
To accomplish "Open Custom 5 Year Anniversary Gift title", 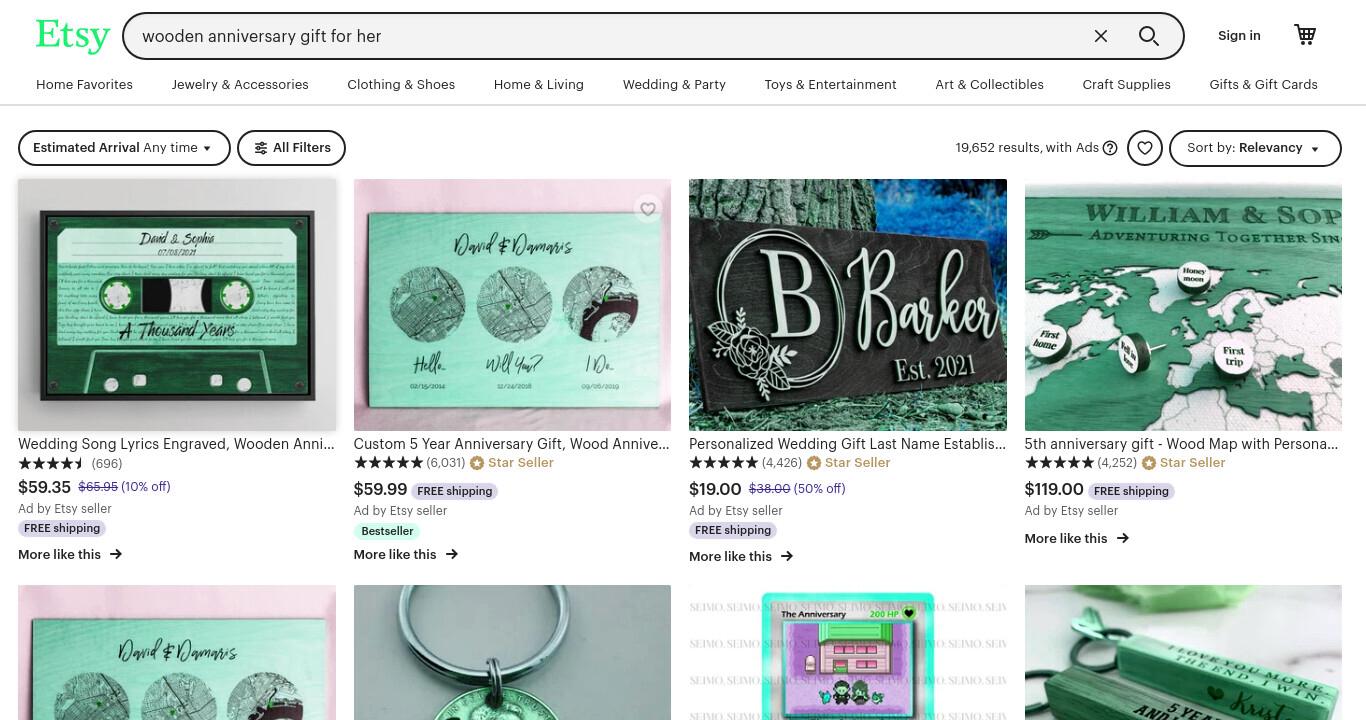I will click(512, 444).
